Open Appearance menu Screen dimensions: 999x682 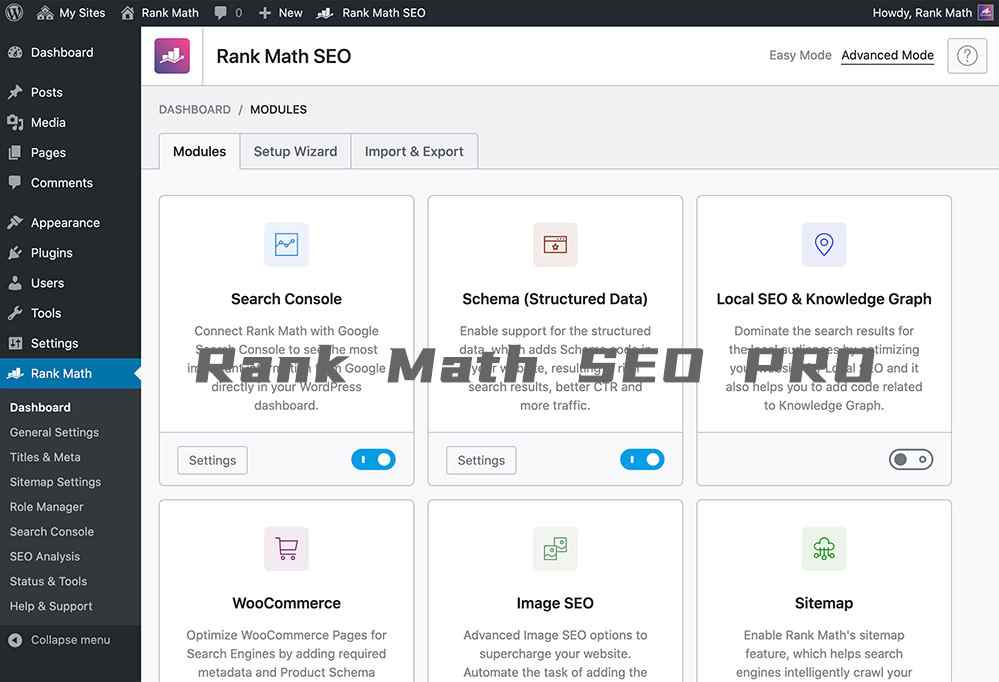70,222
